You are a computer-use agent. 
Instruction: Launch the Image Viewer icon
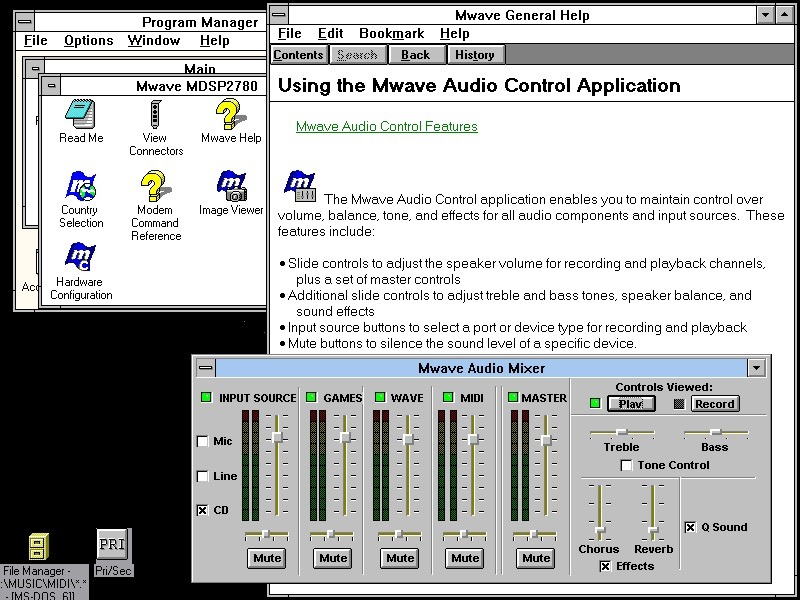point(231,186)
